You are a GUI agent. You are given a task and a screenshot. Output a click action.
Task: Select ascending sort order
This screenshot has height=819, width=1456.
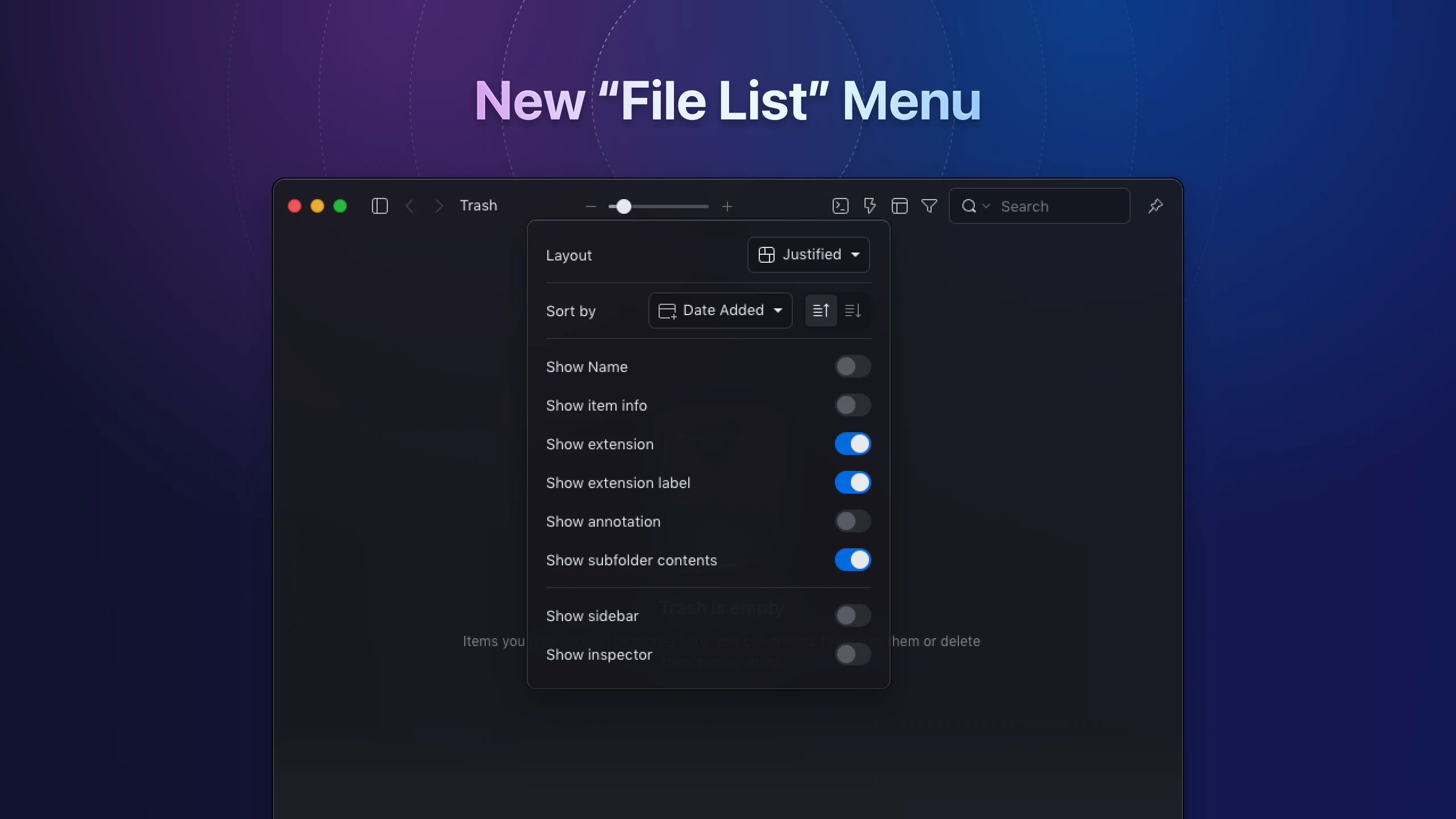click(821, 311)
